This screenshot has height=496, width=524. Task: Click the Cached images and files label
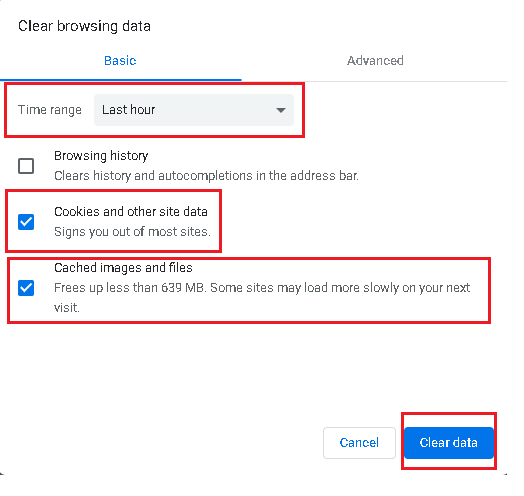pyautogui.click(x=123, y=268)
